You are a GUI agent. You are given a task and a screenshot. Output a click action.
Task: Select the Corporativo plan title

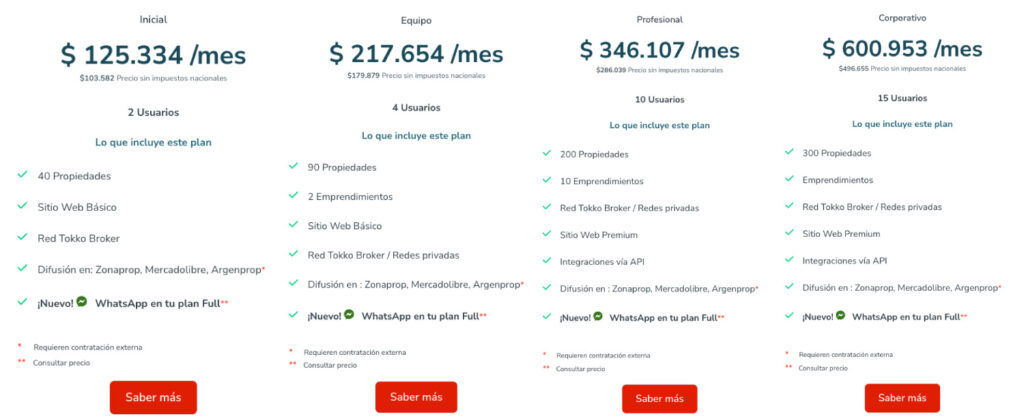902,18
